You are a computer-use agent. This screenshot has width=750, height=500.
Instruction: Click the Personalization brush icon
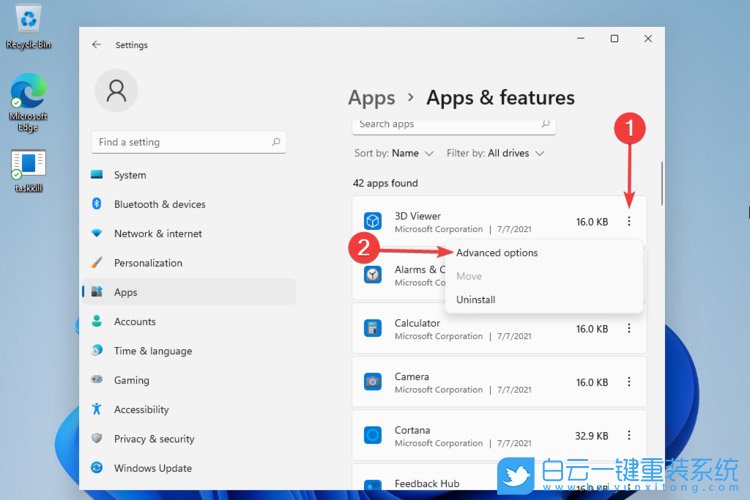point(97,262)
